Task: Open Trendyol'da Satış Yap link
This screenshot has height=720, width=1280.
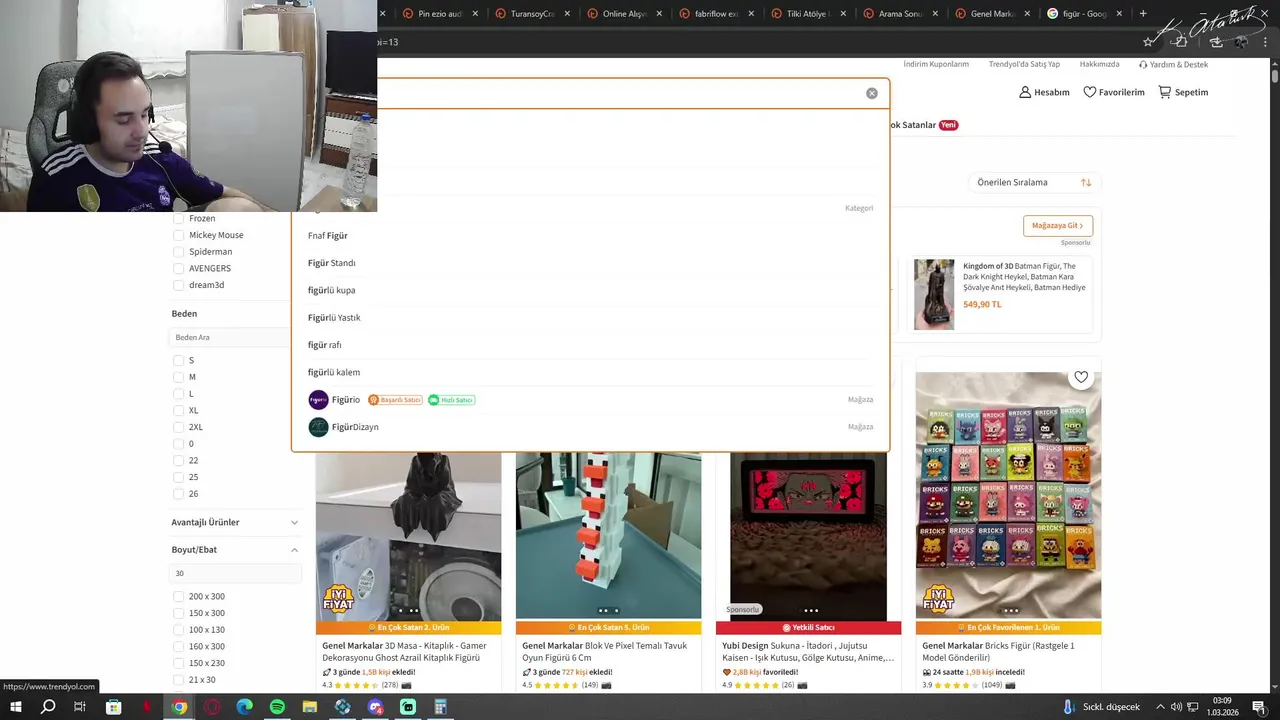Action: tap(1024, 64)
